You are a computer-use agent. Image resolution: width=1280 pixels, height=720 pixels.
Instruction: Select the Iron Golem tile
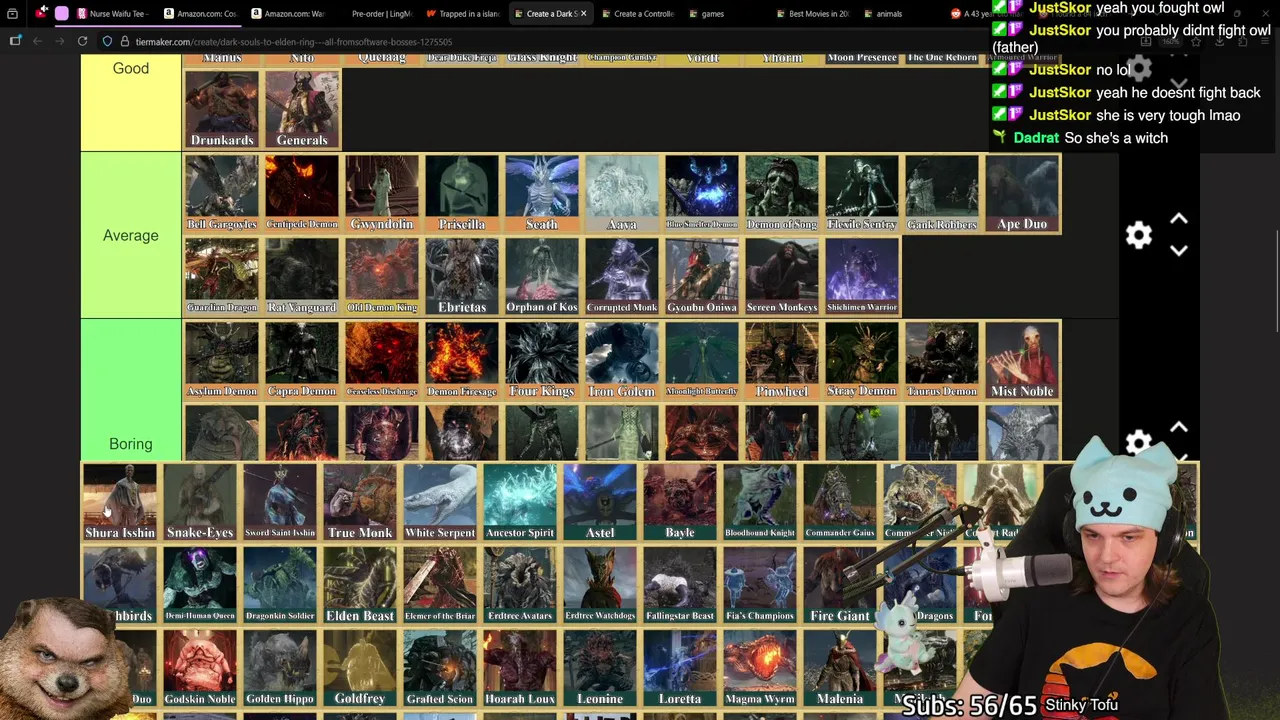622,361
